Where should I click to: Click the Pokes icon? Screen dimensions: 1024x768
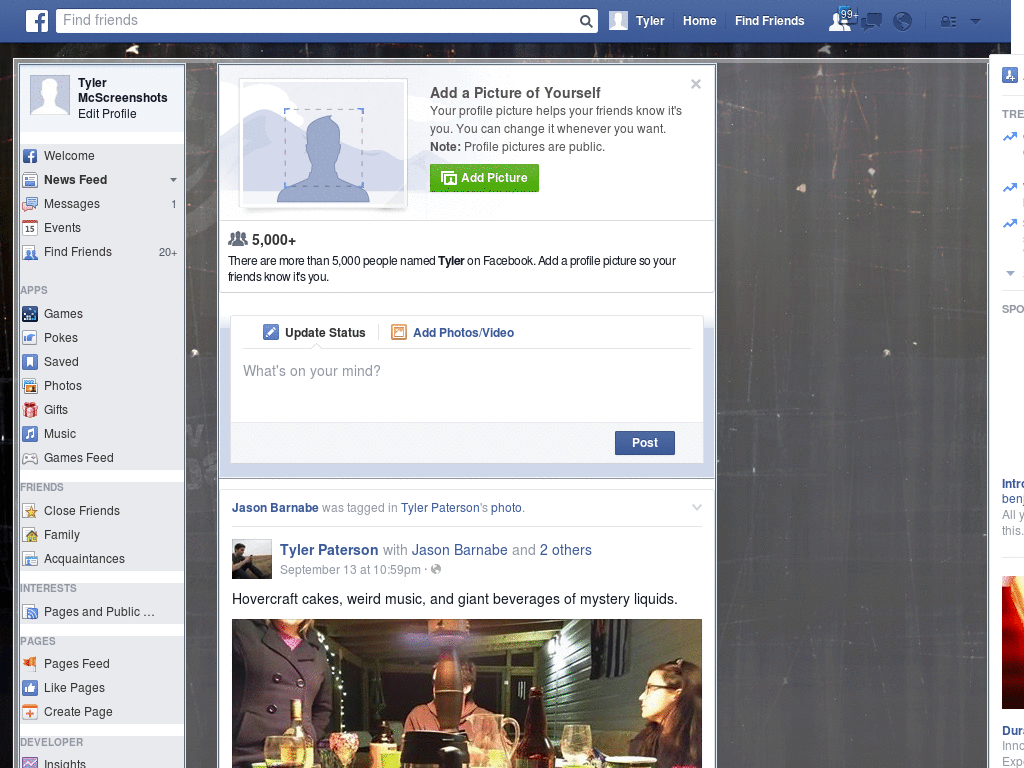[29, 338]
